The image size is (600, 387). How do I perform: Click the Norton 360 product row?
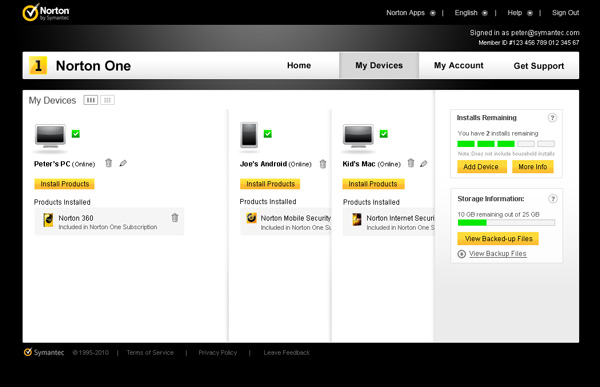[109, 221]
